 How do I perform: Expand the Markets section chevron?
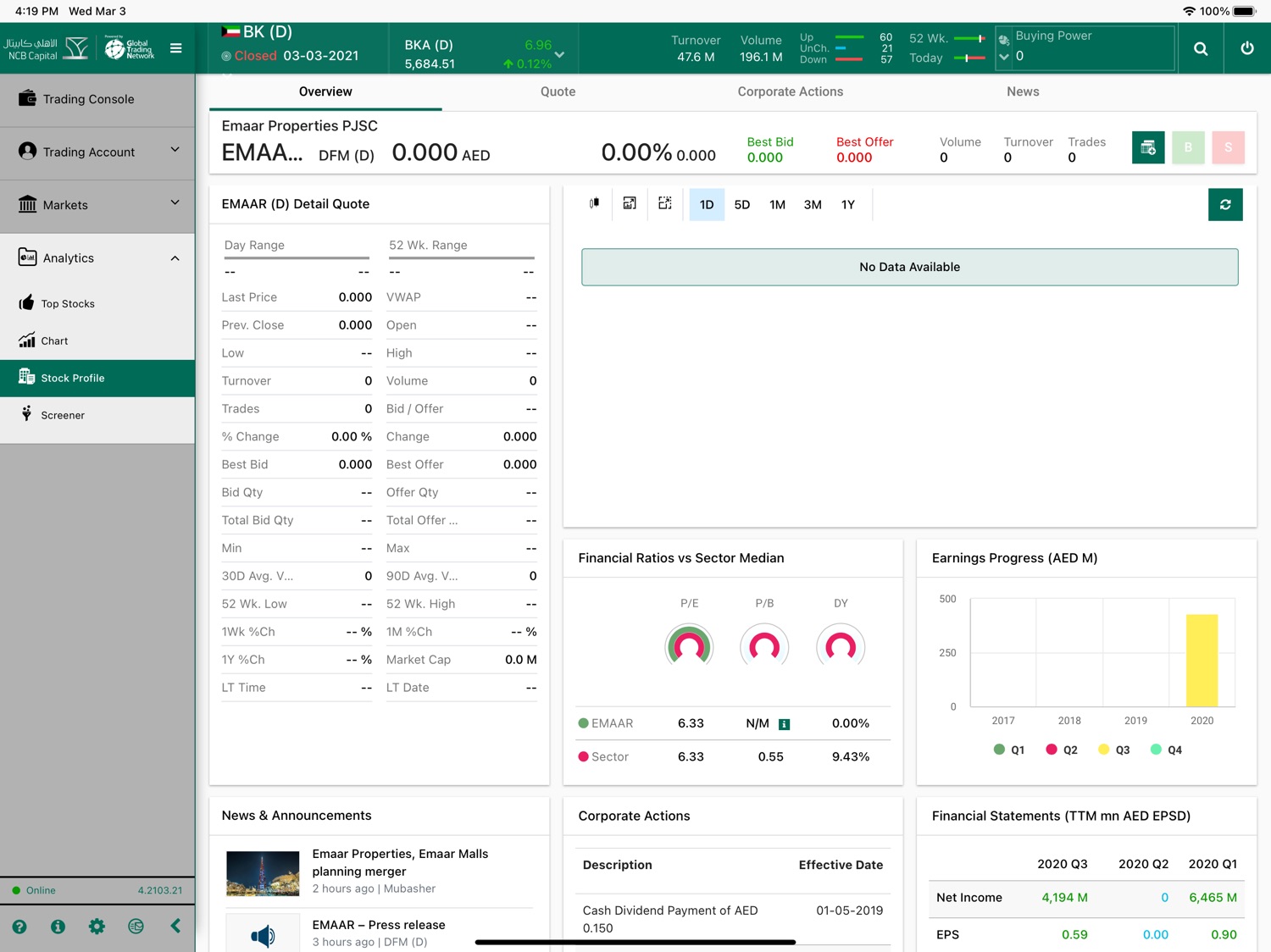175,202
